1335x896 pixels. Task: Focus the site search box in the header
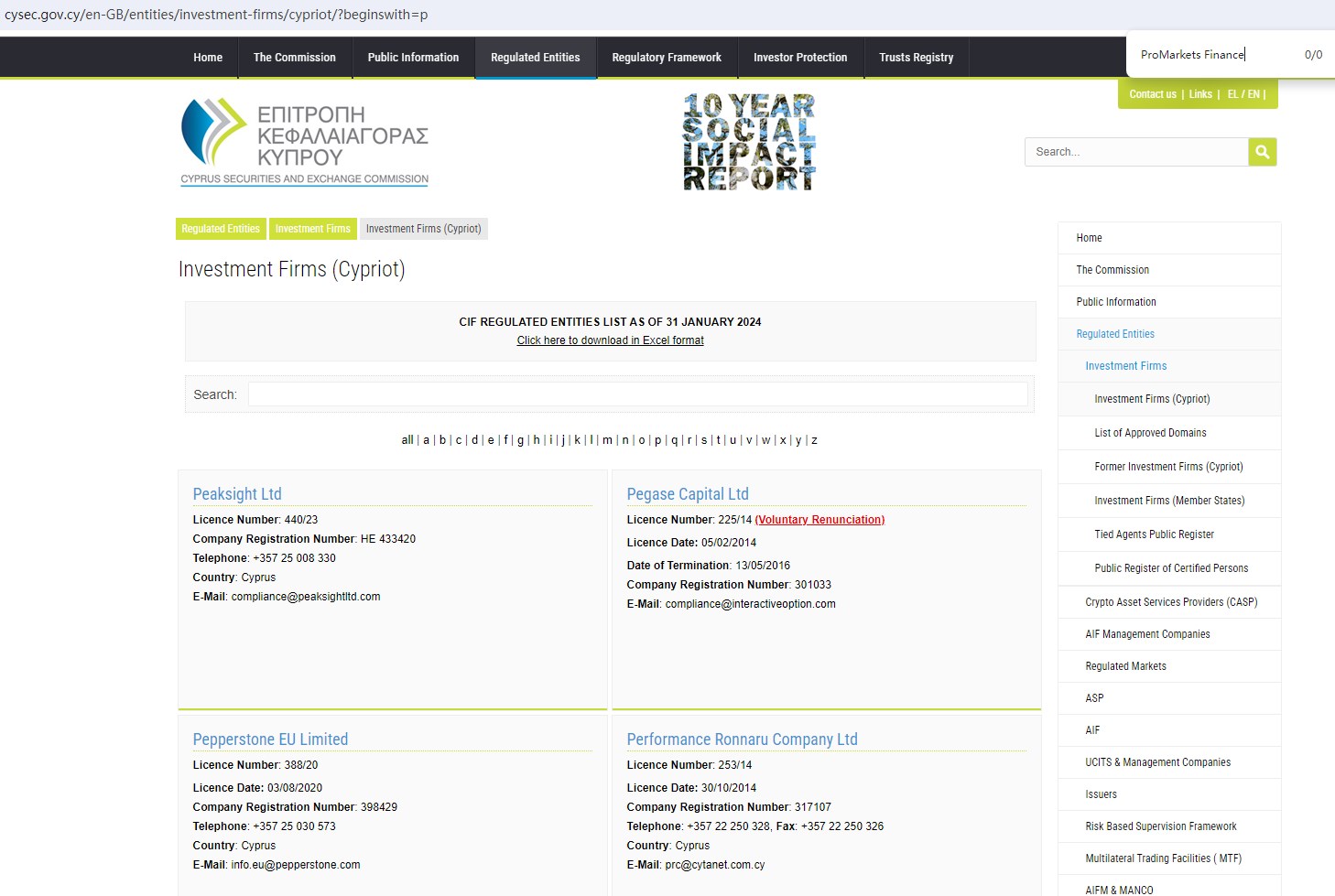[1136, 152]
